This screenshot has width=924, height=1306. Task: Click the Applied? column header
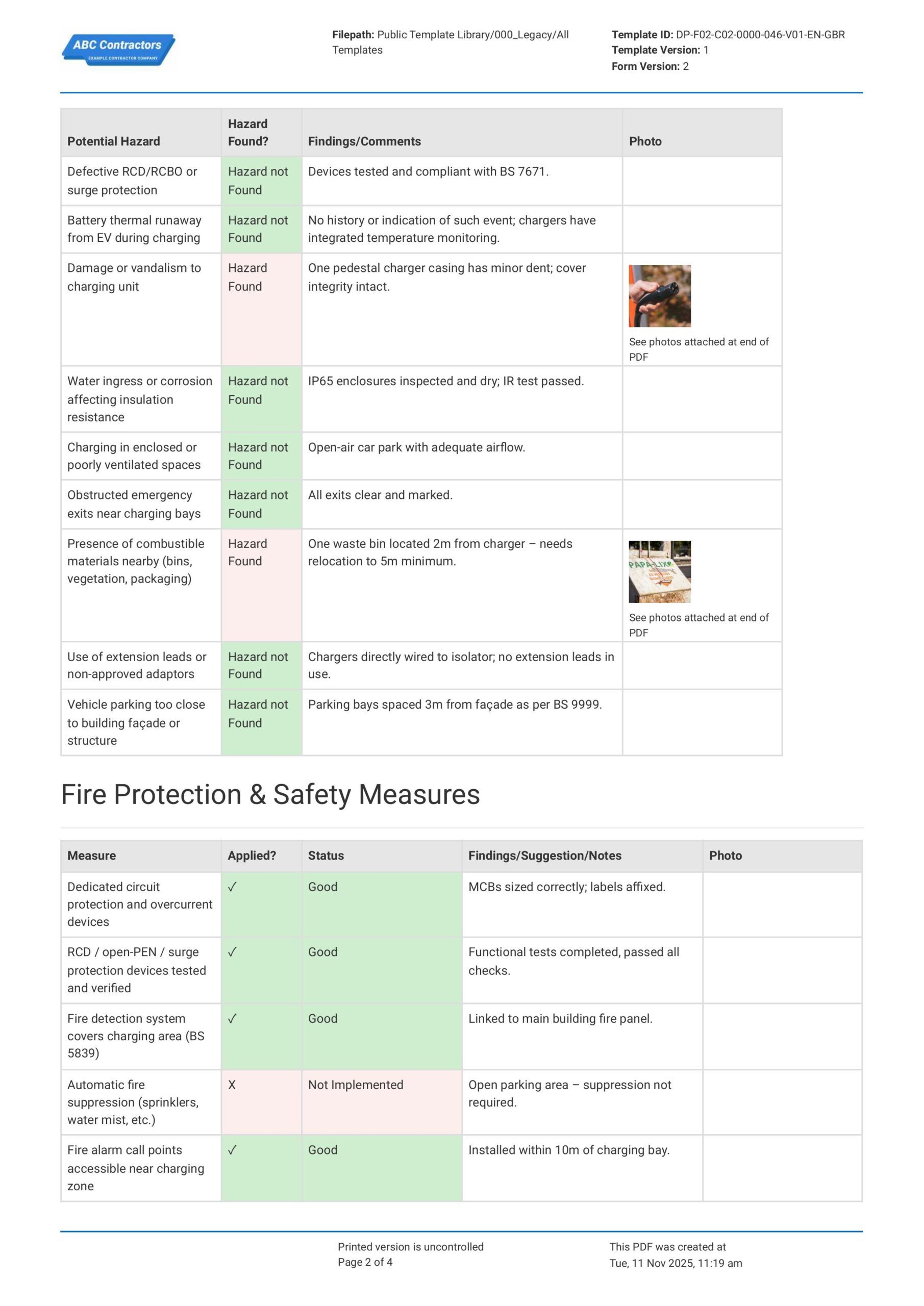pos(252,856)
